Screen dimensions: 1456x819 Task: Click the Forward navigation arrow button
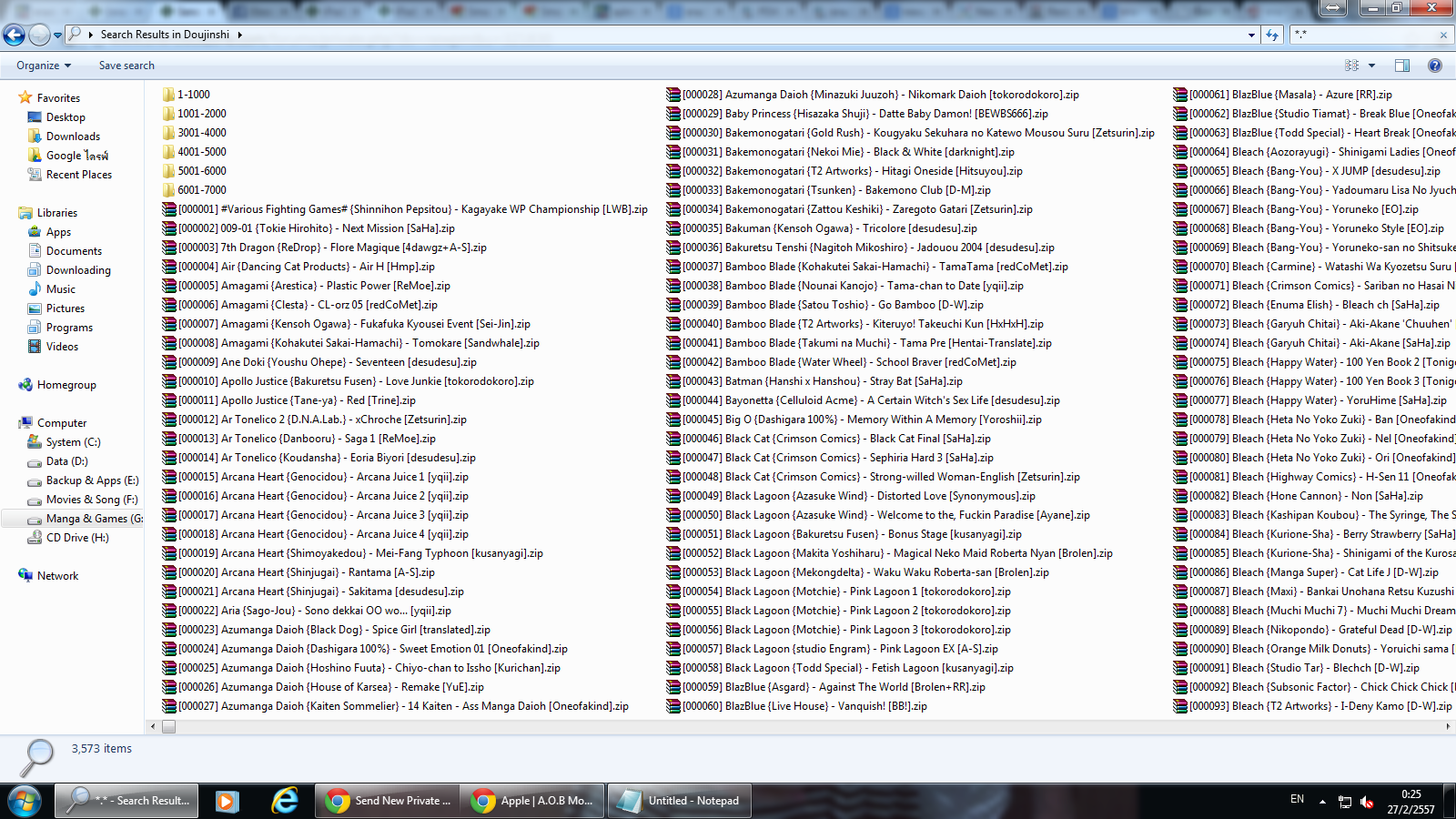[39, 35]
